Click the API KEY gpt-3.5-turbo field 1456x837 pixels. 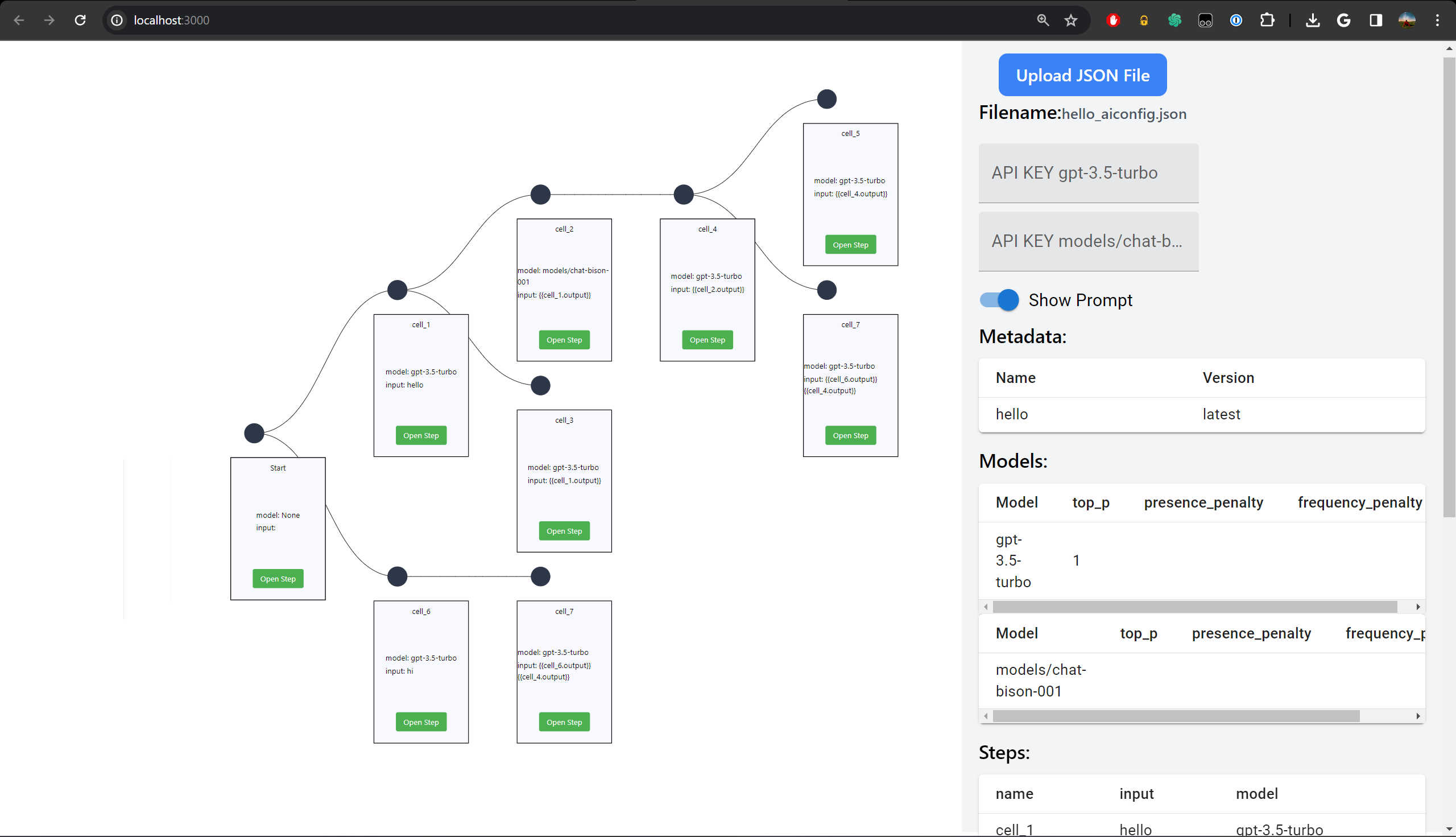[x=1088, y=172]
